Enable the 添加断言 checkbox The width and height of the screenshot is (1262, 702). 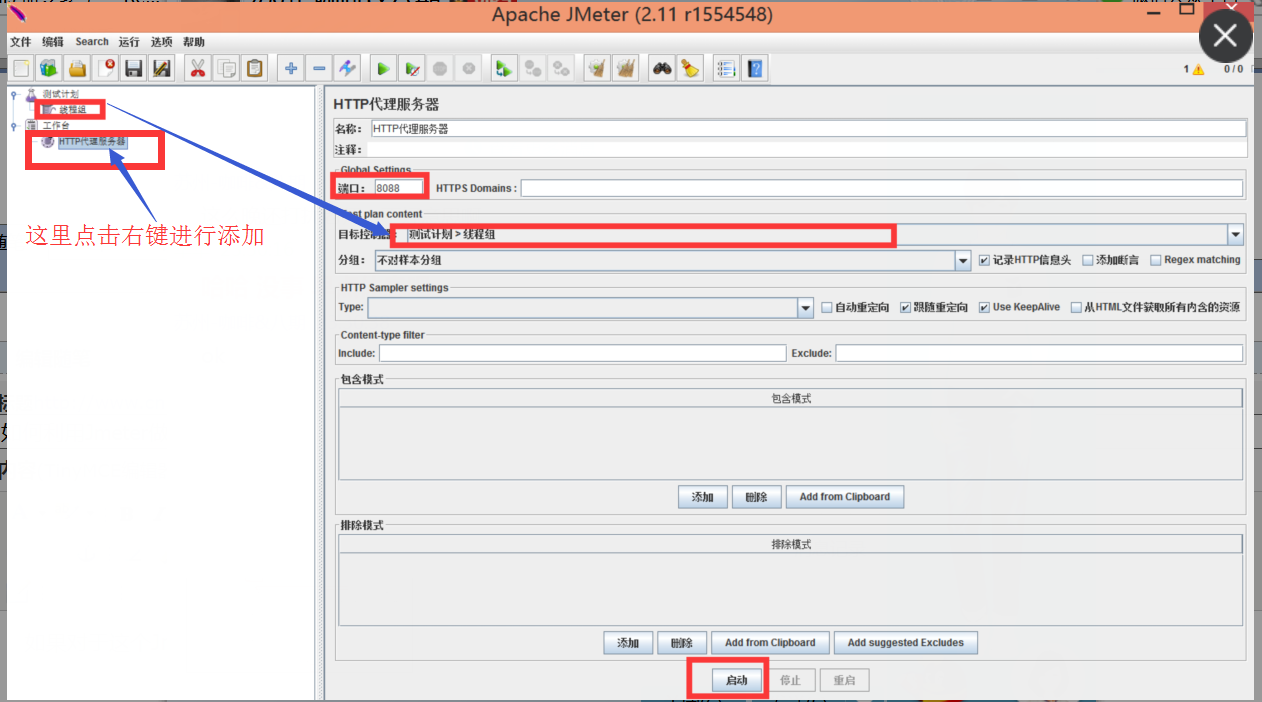pyautogui.click(x=1088, y=260)
